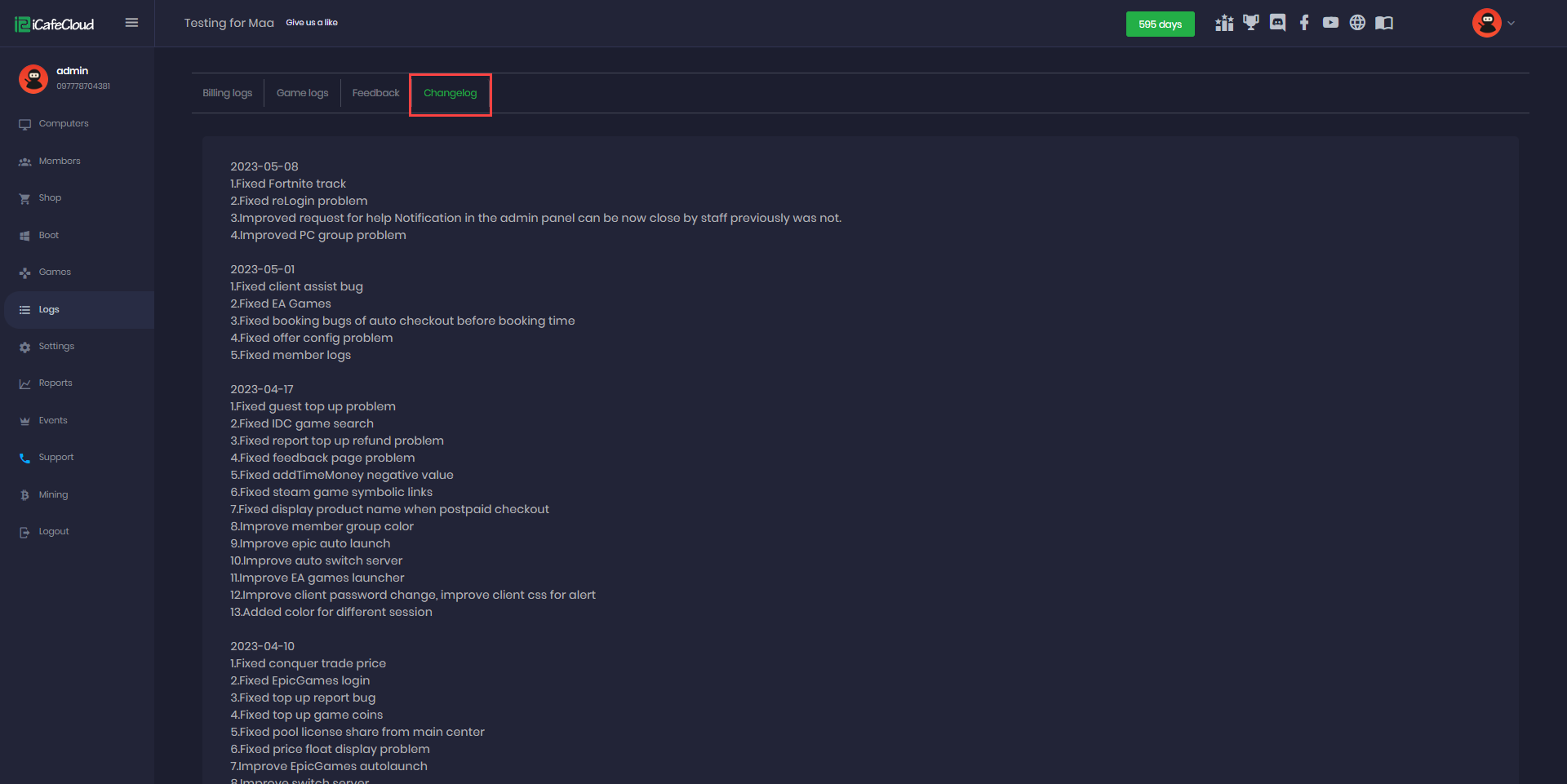Viewport: 1567px width, 784px height.
Task: Switch to the Game logs tab
Action: tap(302, 93)
